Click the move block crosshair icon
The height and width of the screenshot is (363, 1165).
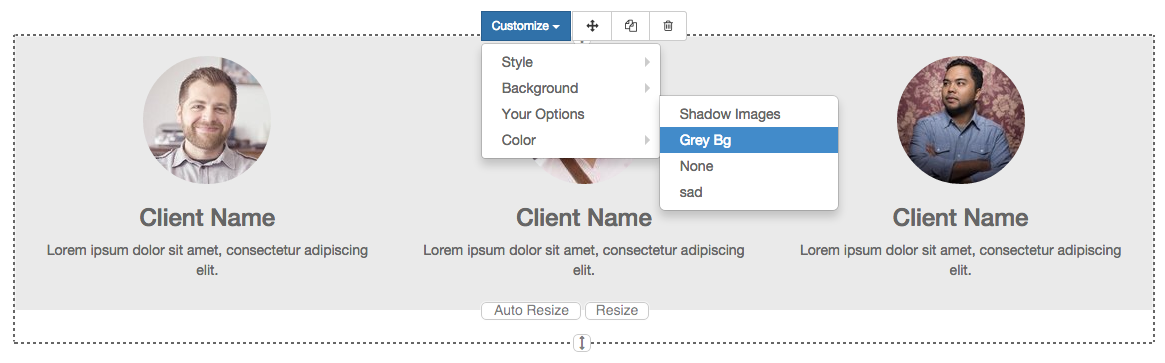pyautogui.click(x=592, y=26)
